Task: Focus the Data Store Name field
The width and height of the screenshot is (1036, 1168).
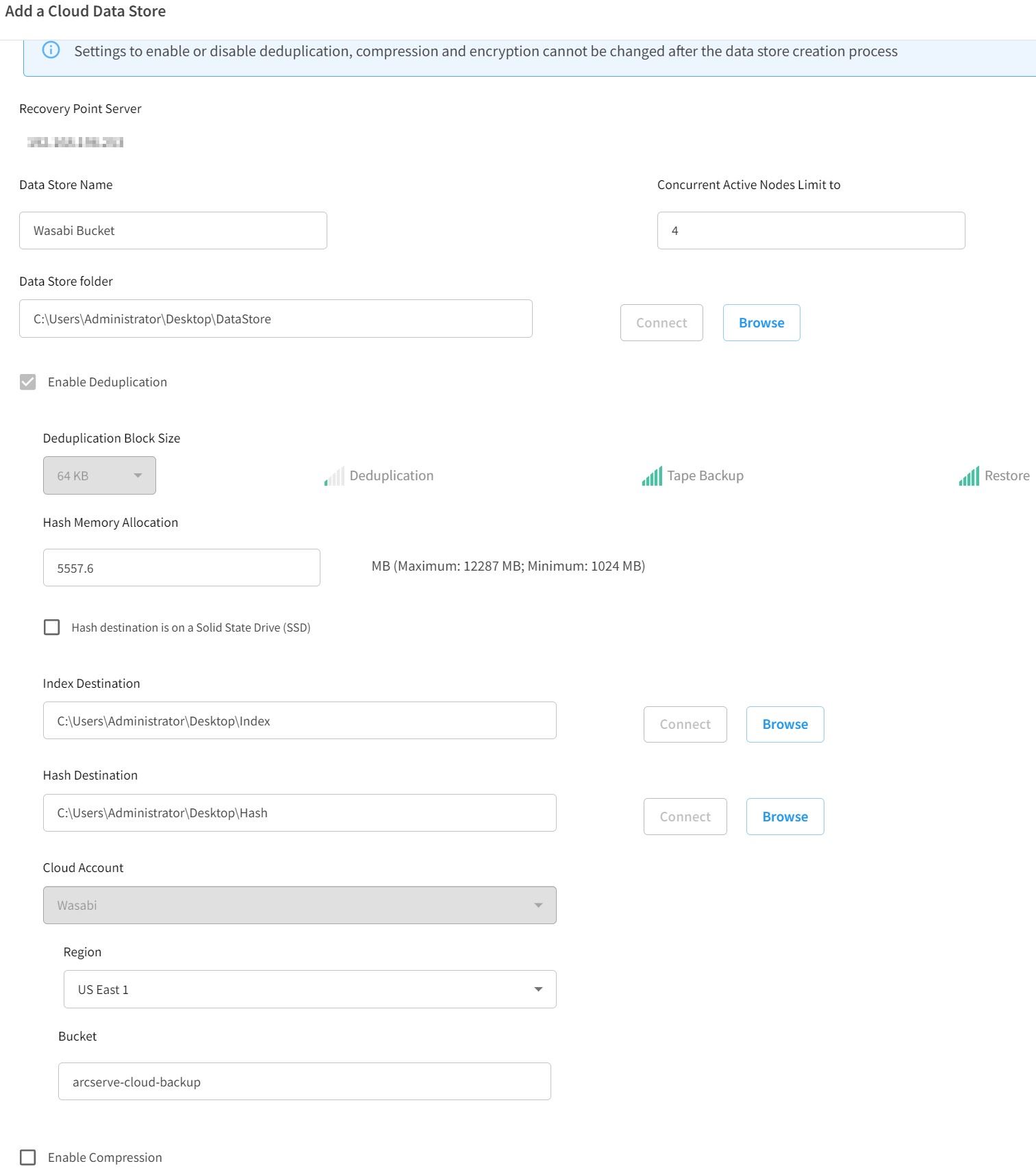Action: pos(173,230)
